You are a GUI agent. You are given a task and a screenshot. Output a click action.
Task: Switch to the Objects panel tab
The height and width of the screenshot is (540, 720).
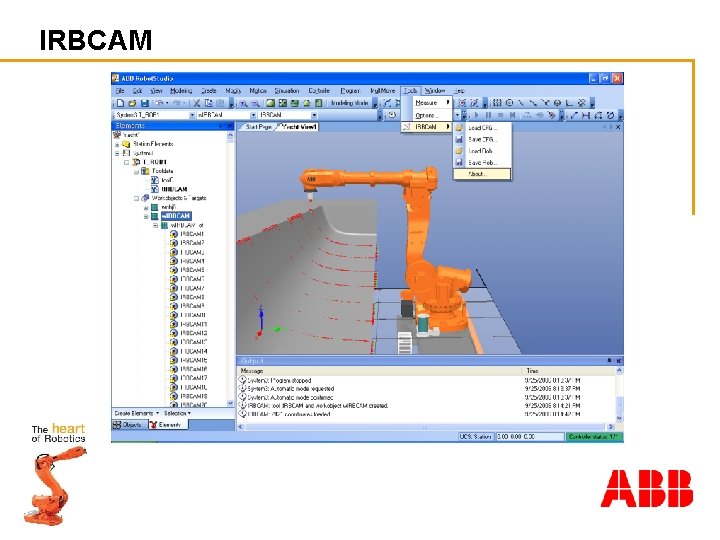pyautogui.click(x=129, y=425)
